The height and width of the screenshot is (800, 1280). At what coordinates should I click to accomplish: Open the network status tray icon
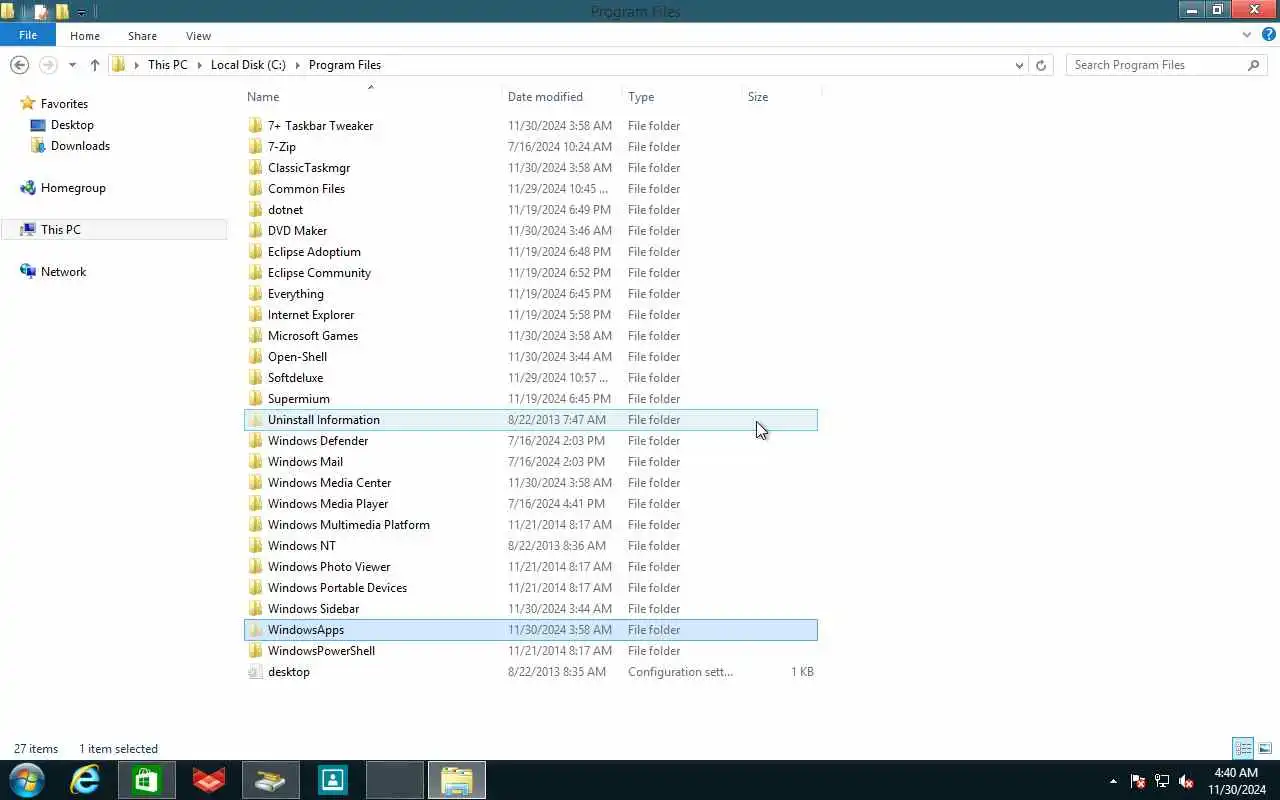(x=1162, y=781)
